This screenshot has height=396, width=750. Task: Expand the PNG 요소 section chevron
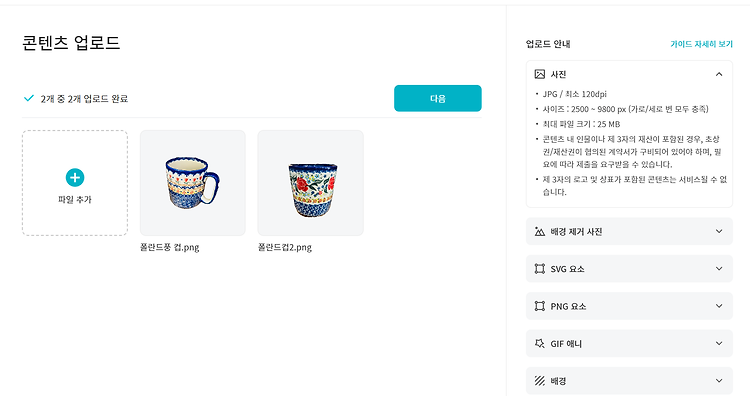click(718, 306)
